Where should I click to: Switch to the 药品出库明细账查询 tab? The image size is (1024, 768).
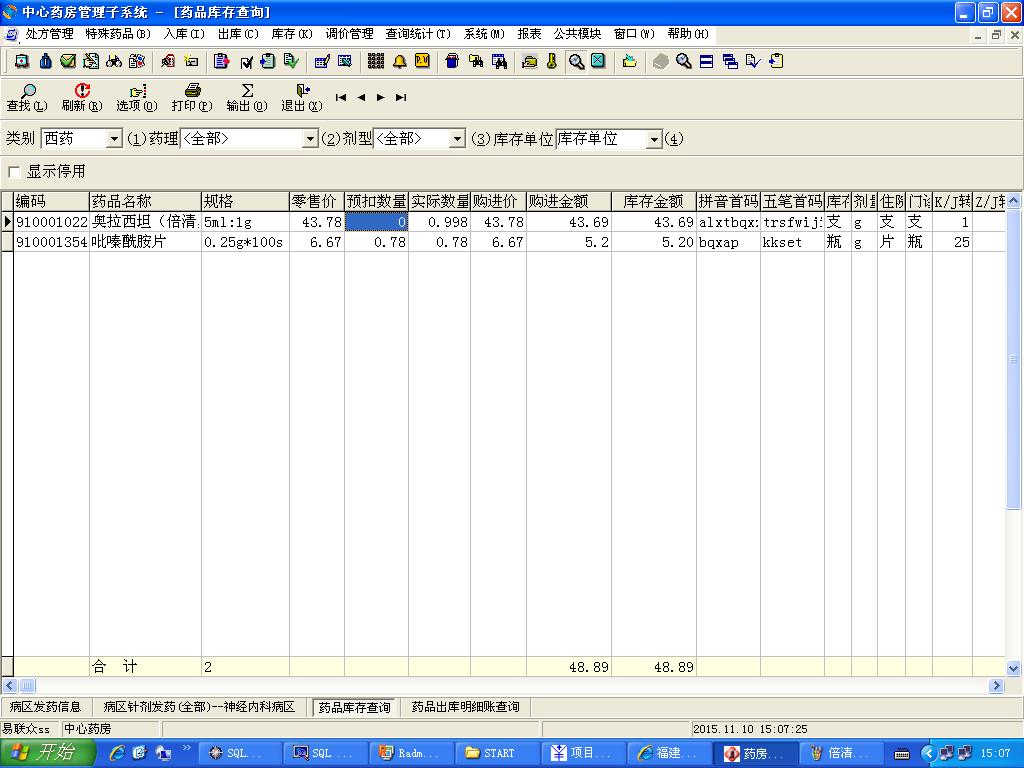466,707
